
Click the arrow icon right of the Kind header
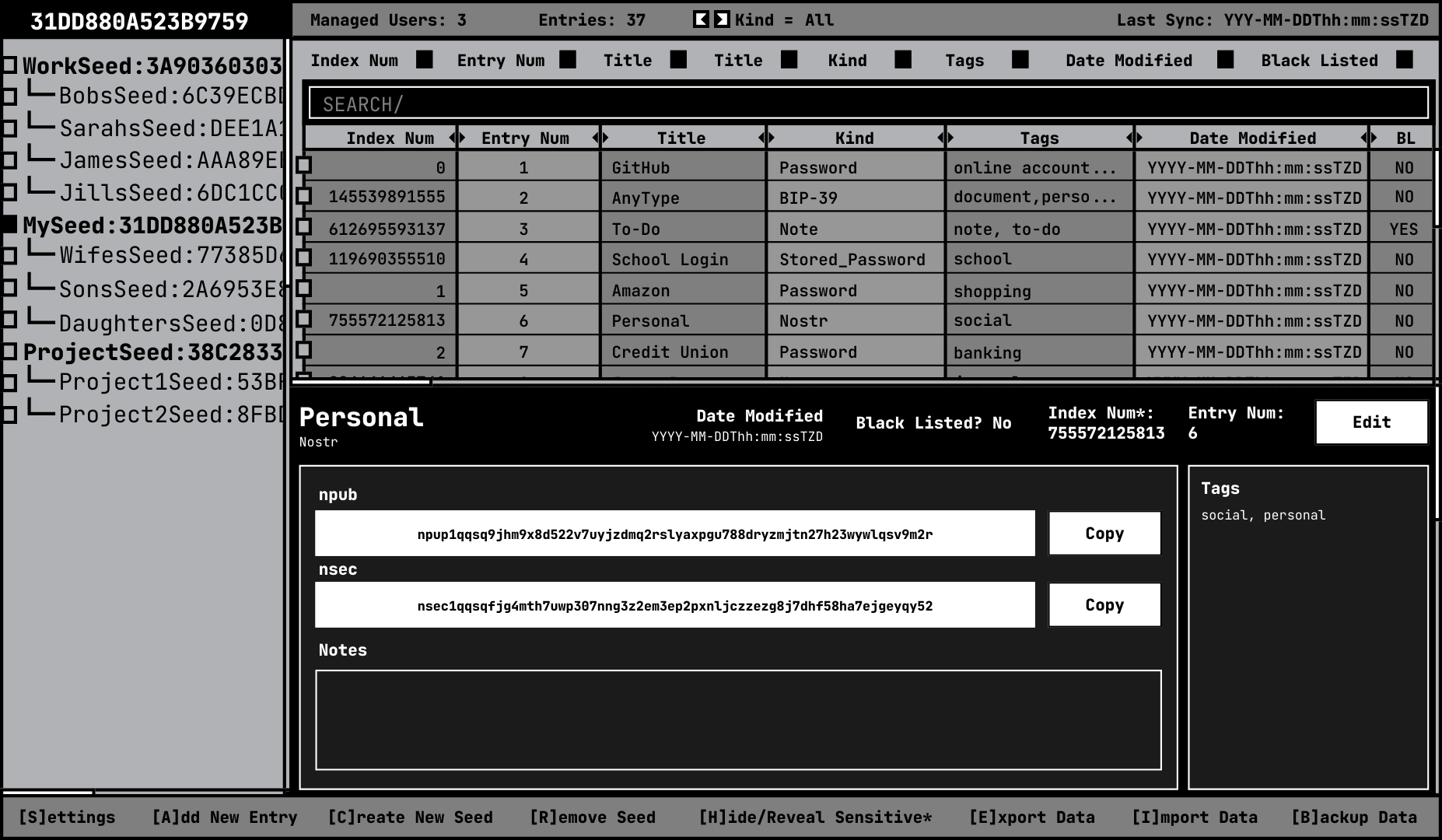(x=940, y=138)
